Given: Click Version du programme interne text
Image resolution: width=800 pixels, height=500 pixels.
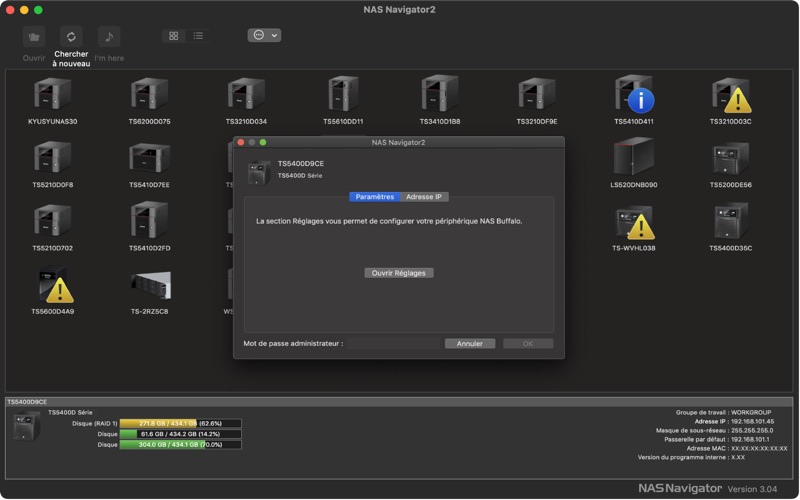Looking at the screenshot, I should click(691, 458).
